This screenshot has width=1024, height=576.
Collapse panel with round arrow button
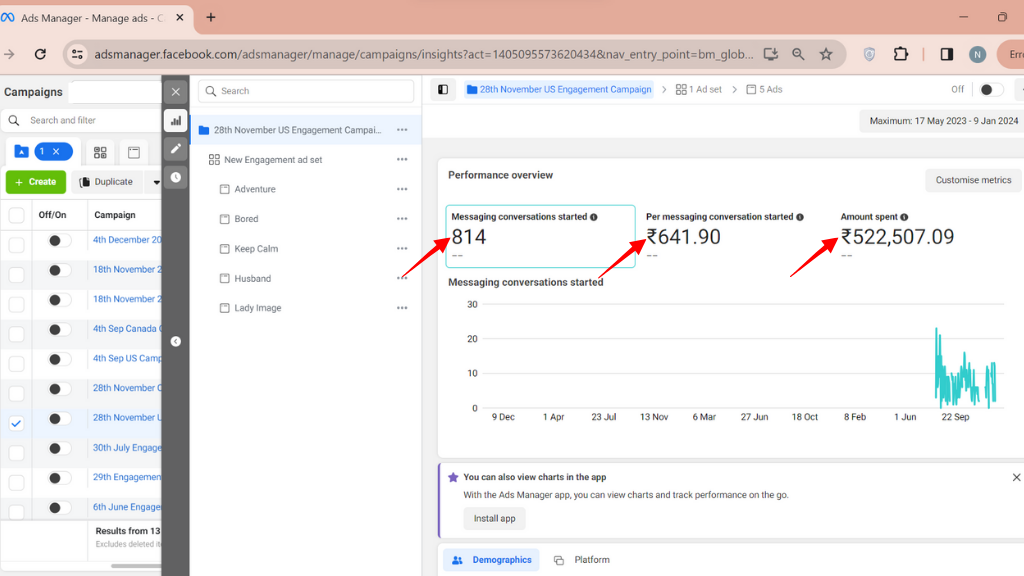(x=176, y=342)
